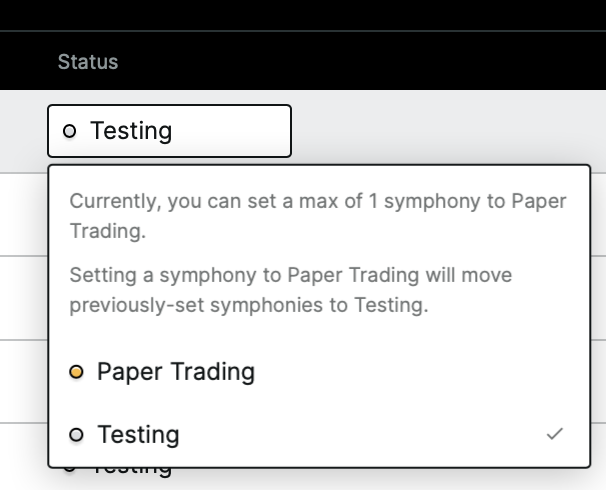The height and width of the screenshot is (490, 606).
Task: Click the blank space right of Paper Trading
Action: [x=420, y=373]
